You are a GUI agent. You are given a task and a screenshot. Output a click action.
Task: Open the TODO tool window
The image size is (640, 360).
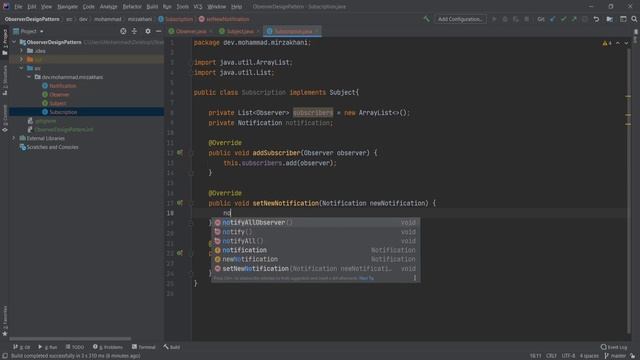tap(75, 347)
